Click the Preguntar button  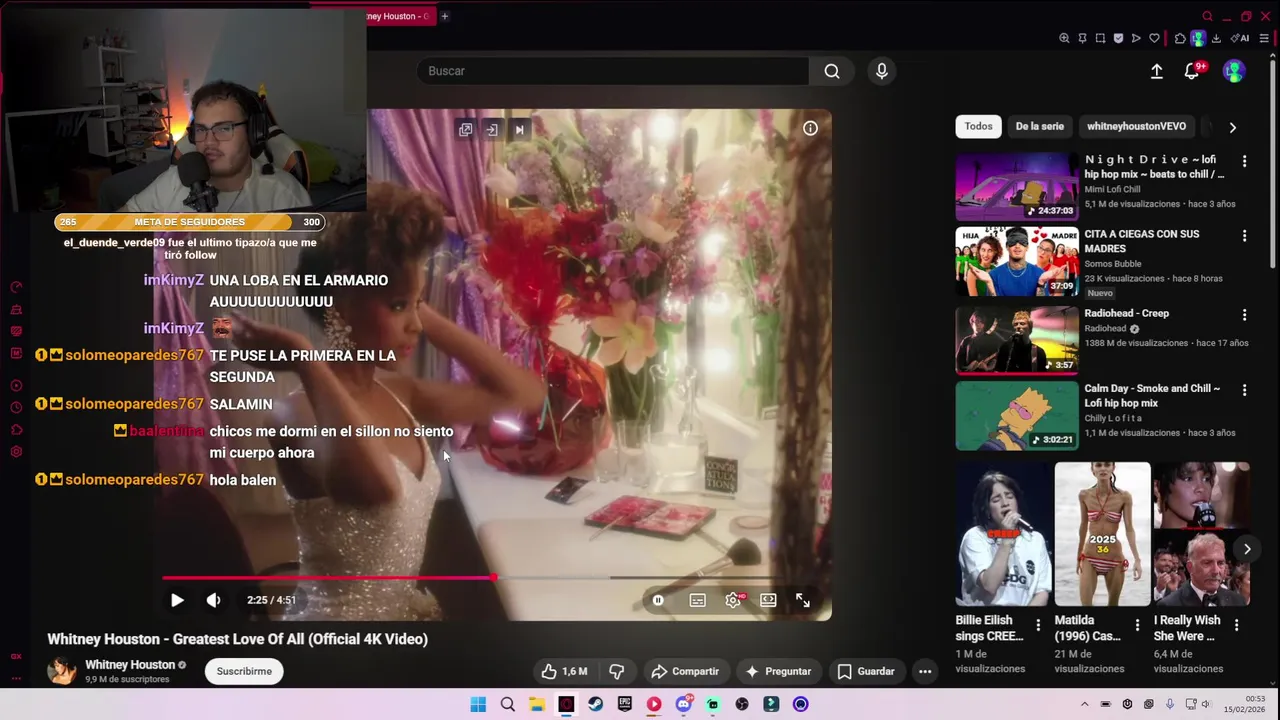tap(778, 671)
